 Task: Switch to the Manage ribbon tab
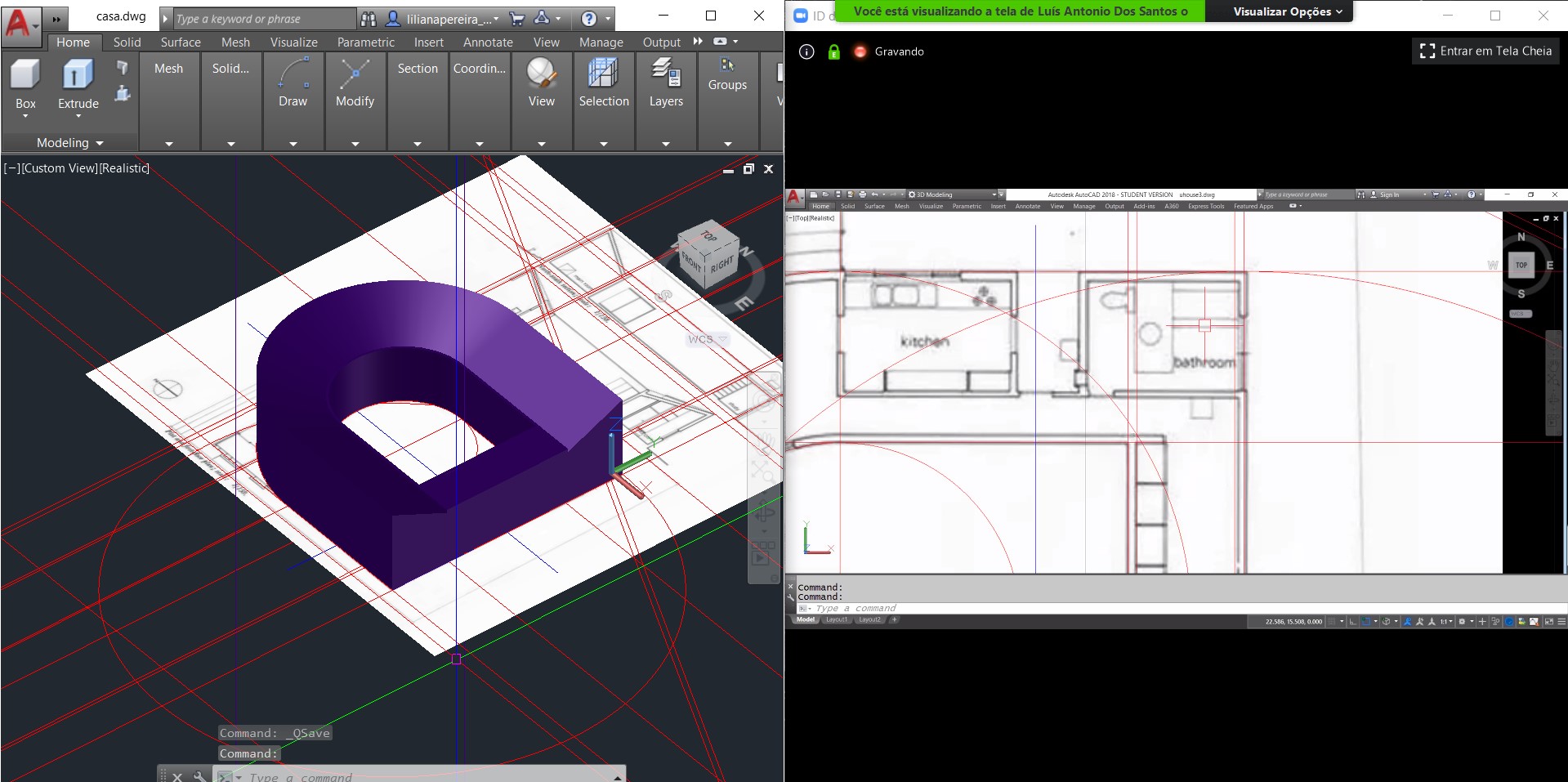pos(601,42)
